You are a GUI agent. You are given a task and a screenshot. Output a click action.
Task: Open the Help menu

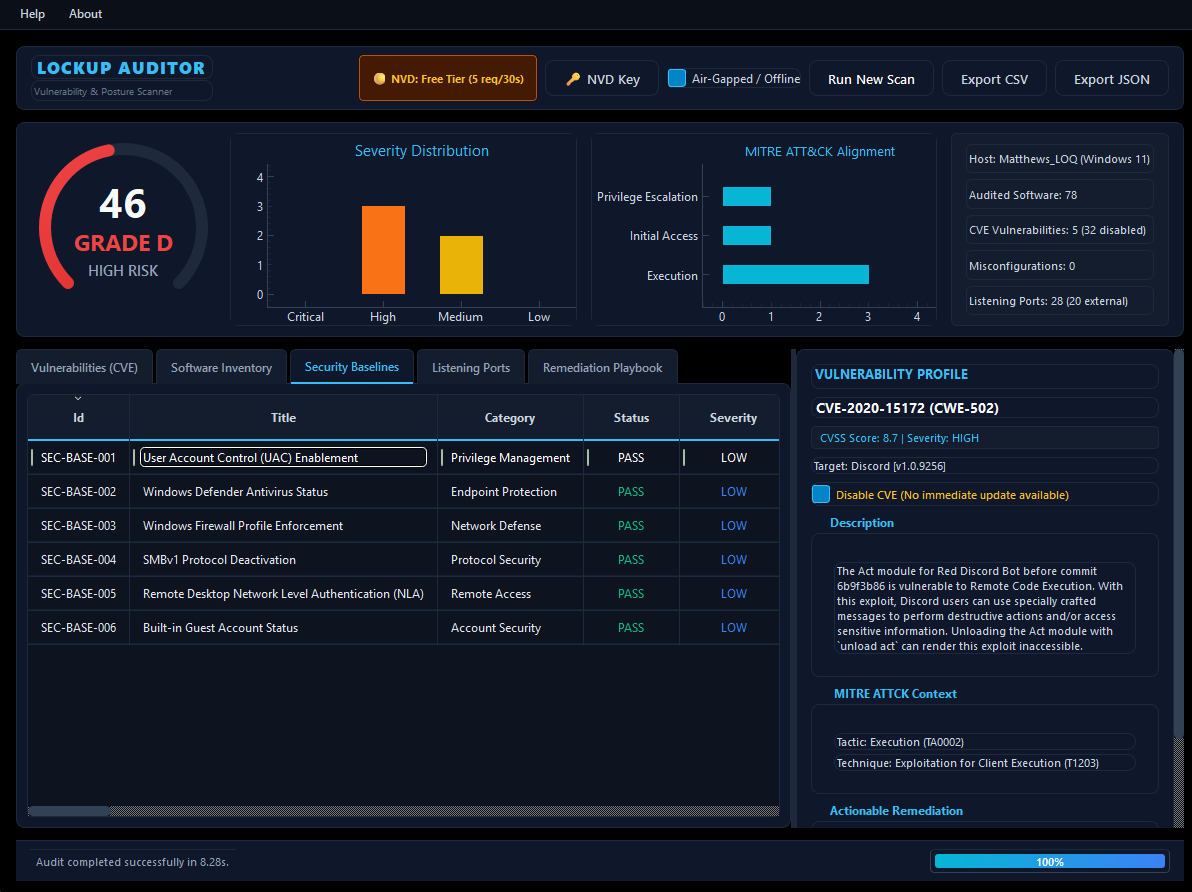tap(32, 14)
